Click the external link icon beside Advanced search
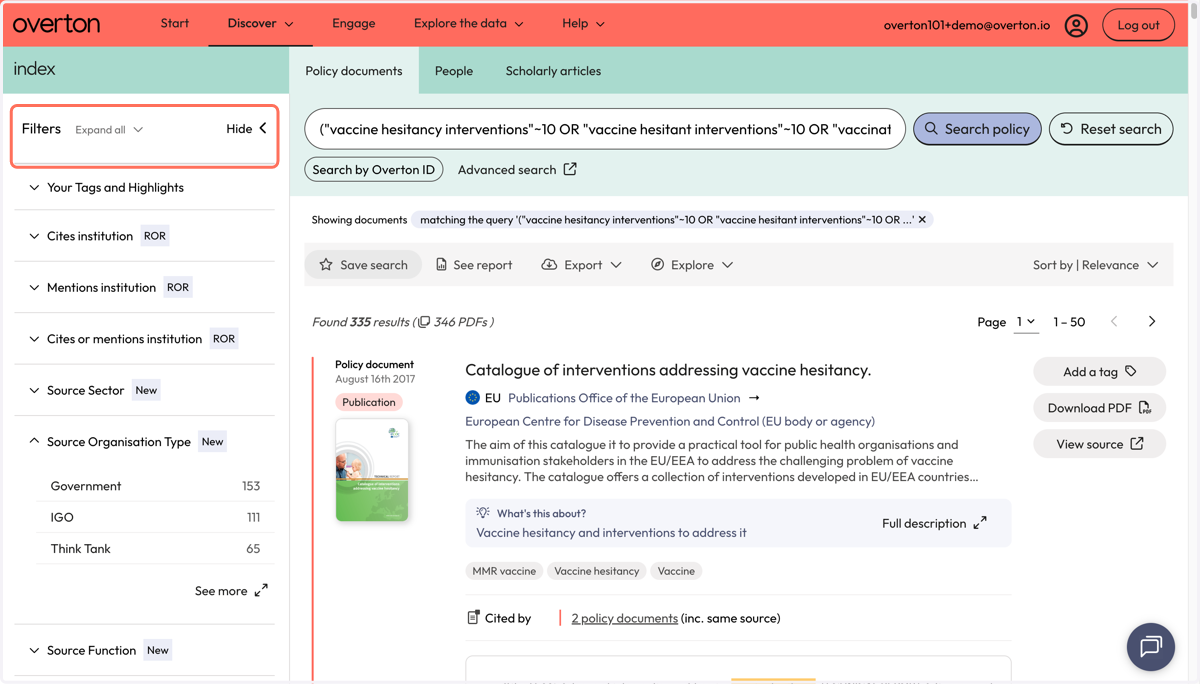The height and width of the screenshot is (684, 1200). coord(570,169)
